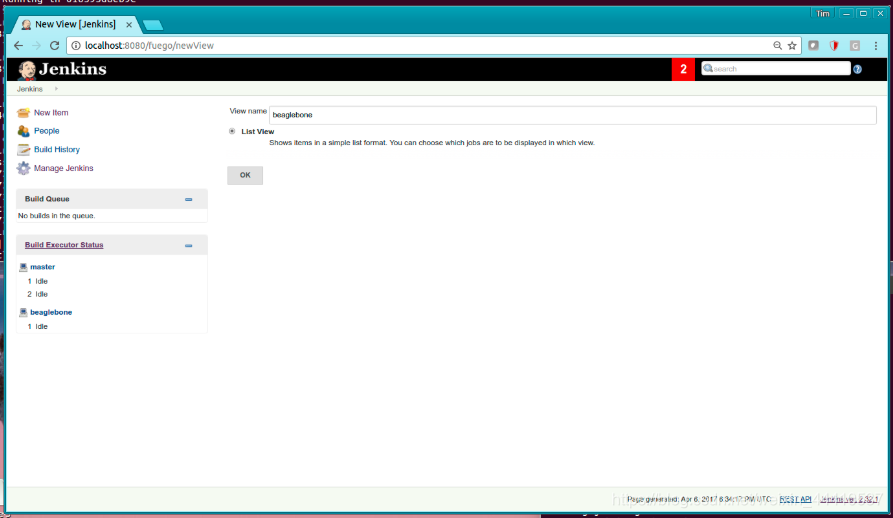Click the Build Queue panel heading
This screenshot has width=893, height=518.
[x=47, y=199]
